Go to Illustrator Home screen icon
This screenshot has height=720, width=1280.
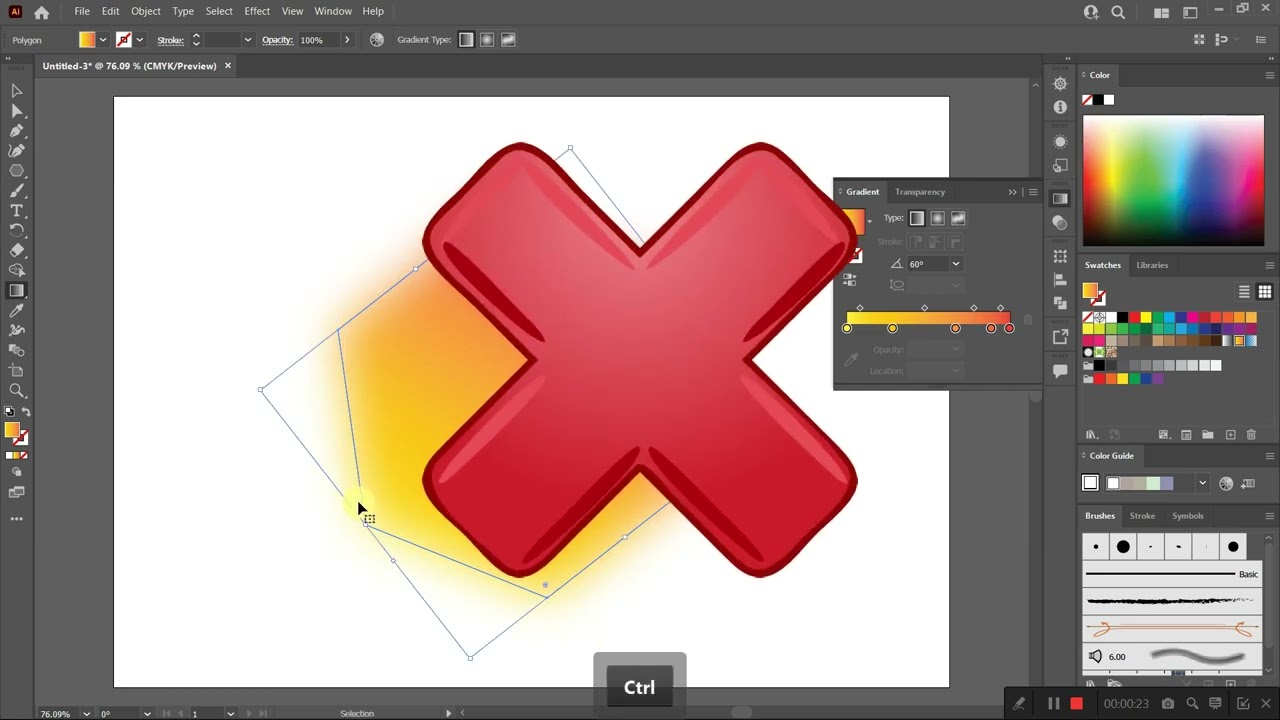[x=41, y=12]
